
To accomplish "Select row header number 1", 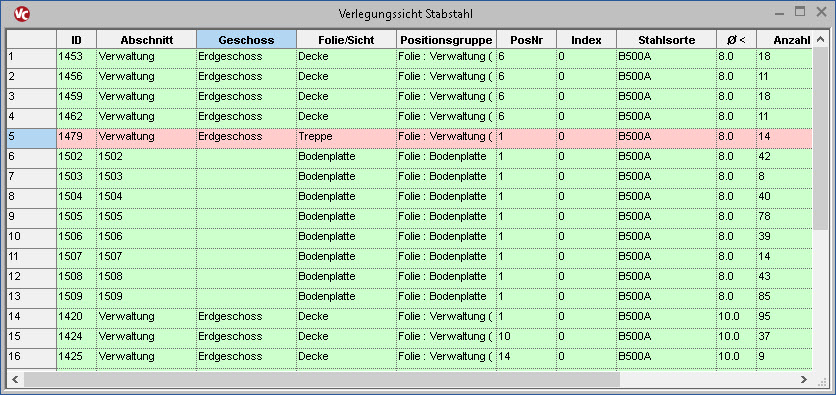I will tap(31, 59).
